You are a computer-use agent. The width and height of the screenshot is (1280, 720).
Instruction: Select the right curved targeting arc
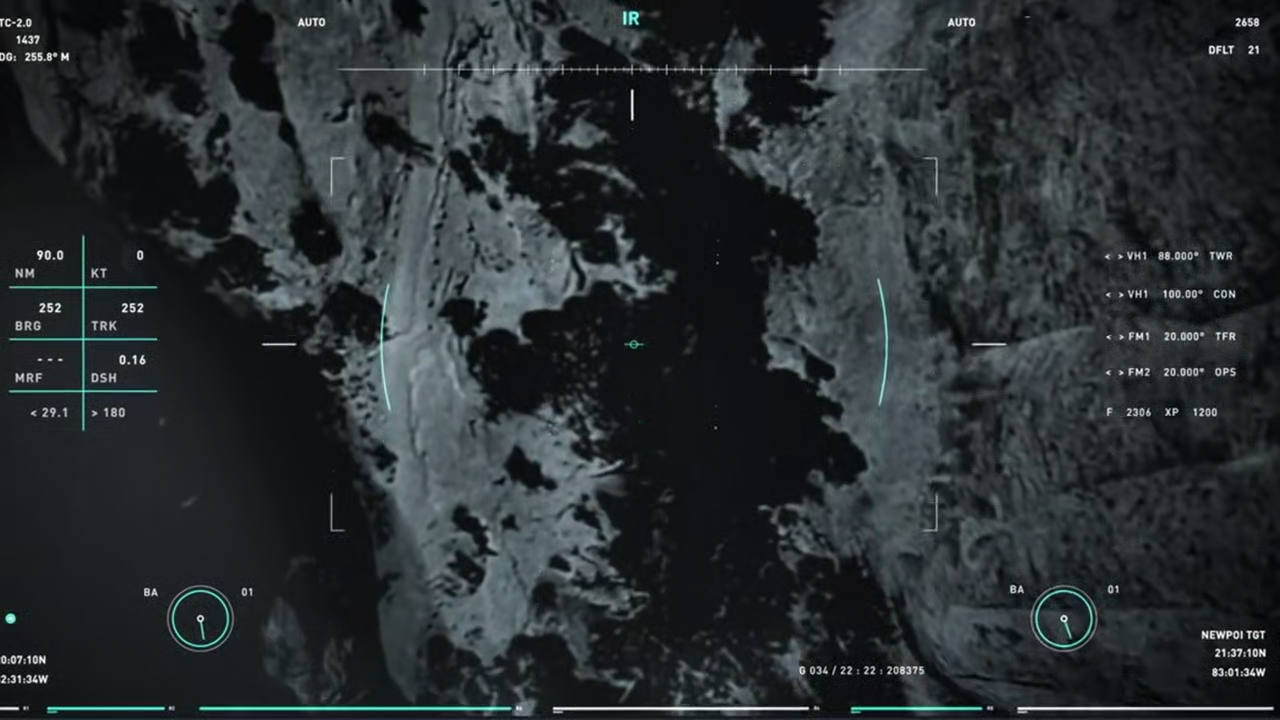click(x=882, y=342)
